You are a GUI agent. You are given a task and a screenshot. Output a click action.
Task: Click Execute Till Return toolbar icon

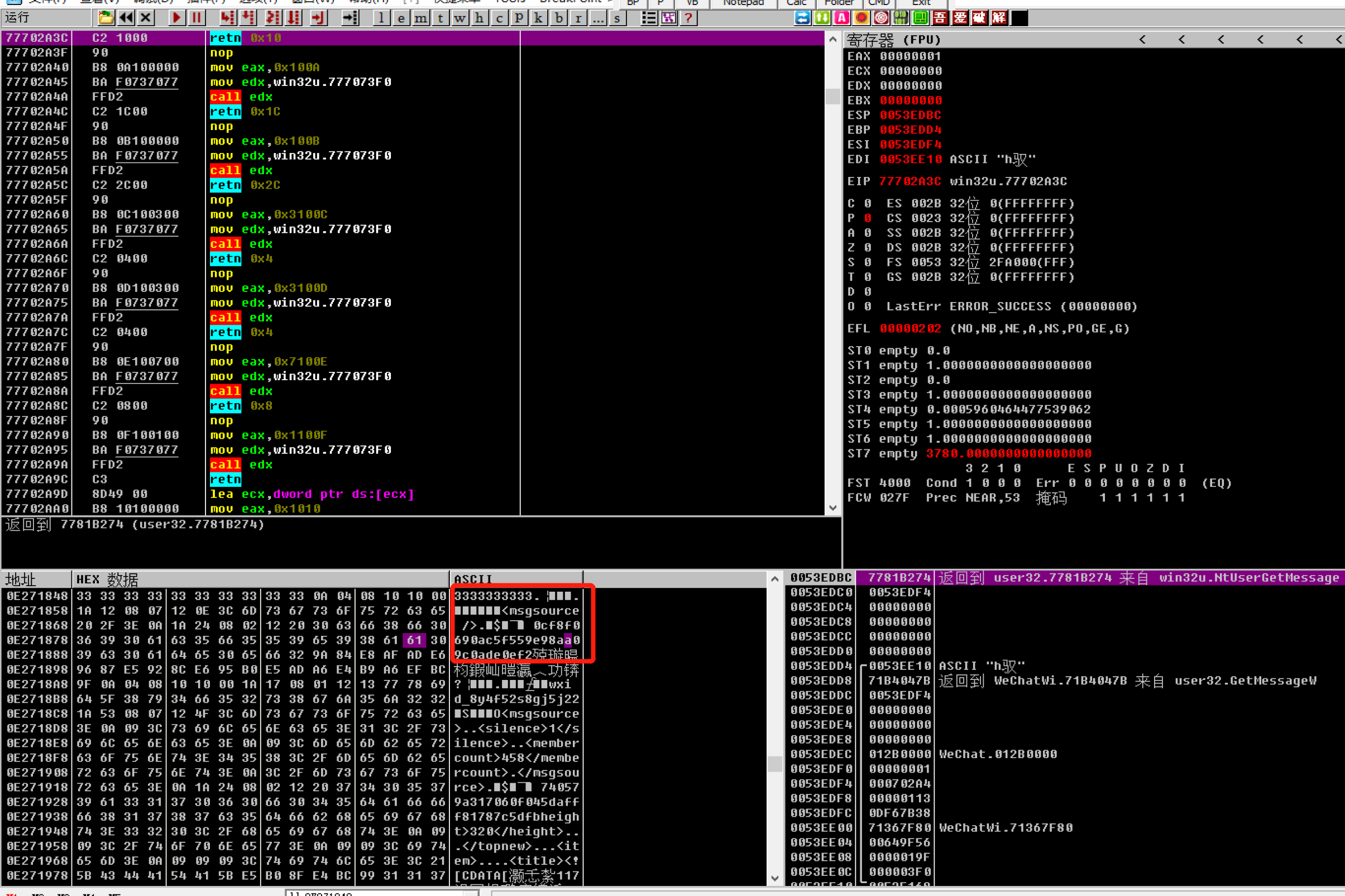tap(318, 18)
